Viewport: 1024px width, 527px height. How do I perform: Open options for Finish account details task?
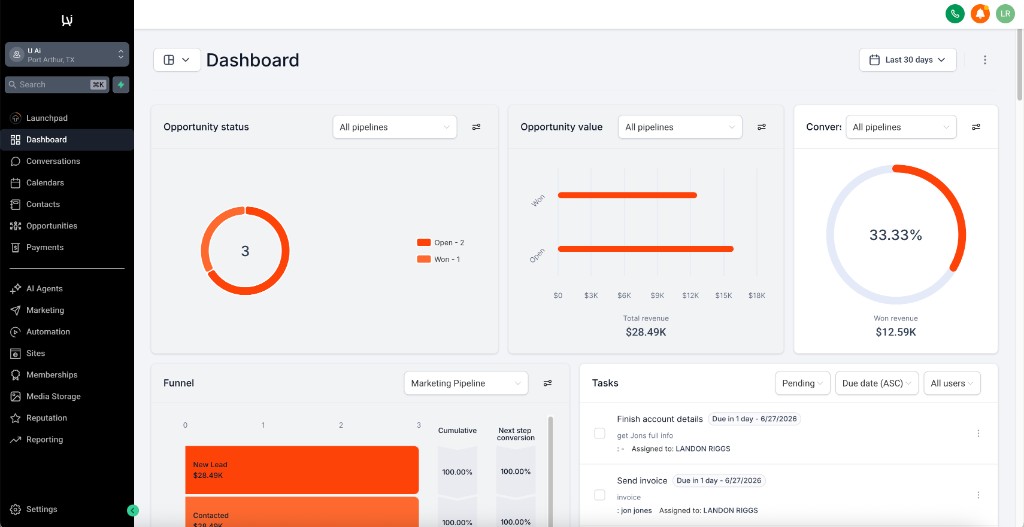978,433
